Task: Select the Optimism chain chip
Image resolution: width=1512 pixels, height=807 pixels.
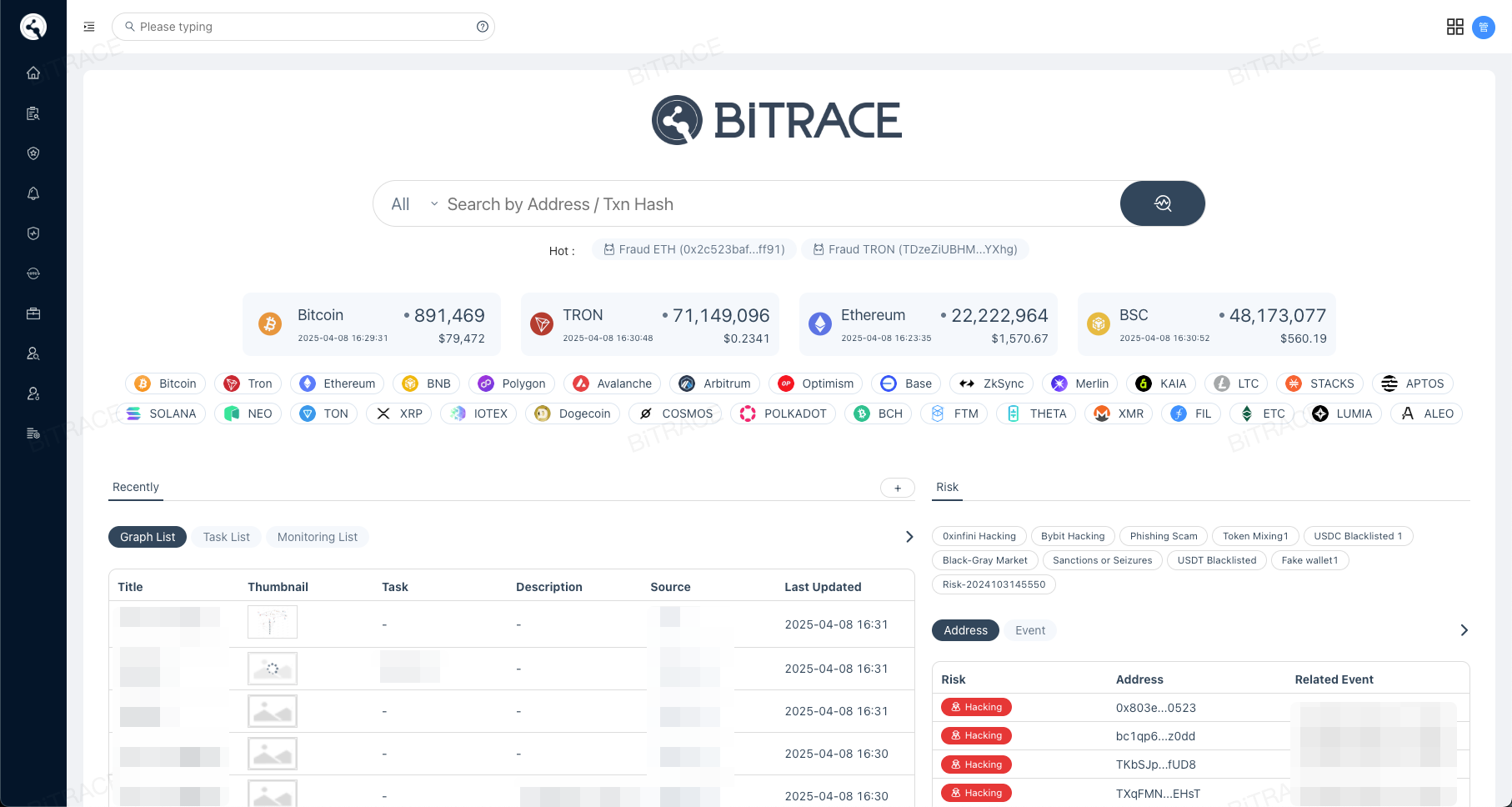Action: pos(815,383)
